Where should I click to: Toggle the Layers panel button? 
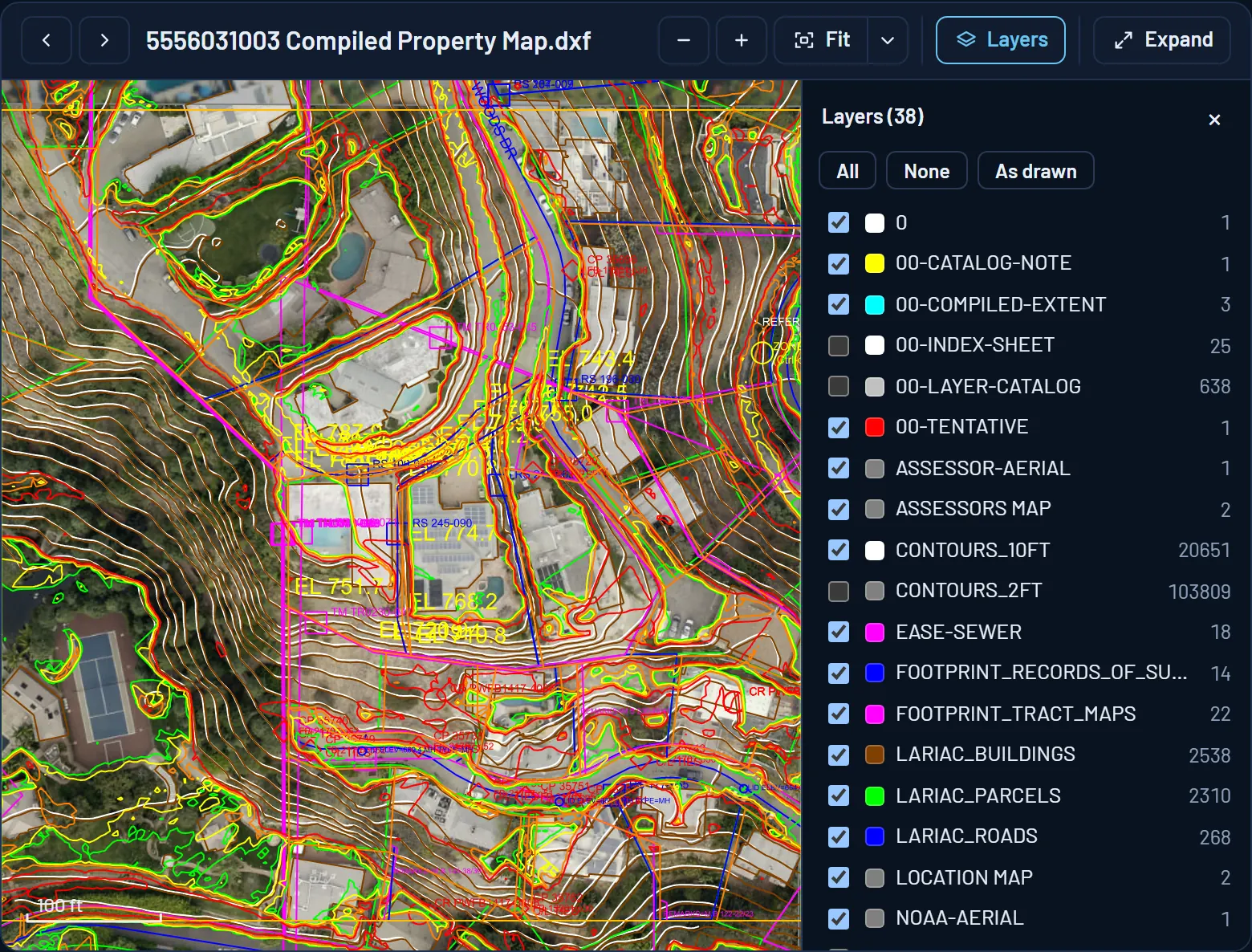(1001, 40)
